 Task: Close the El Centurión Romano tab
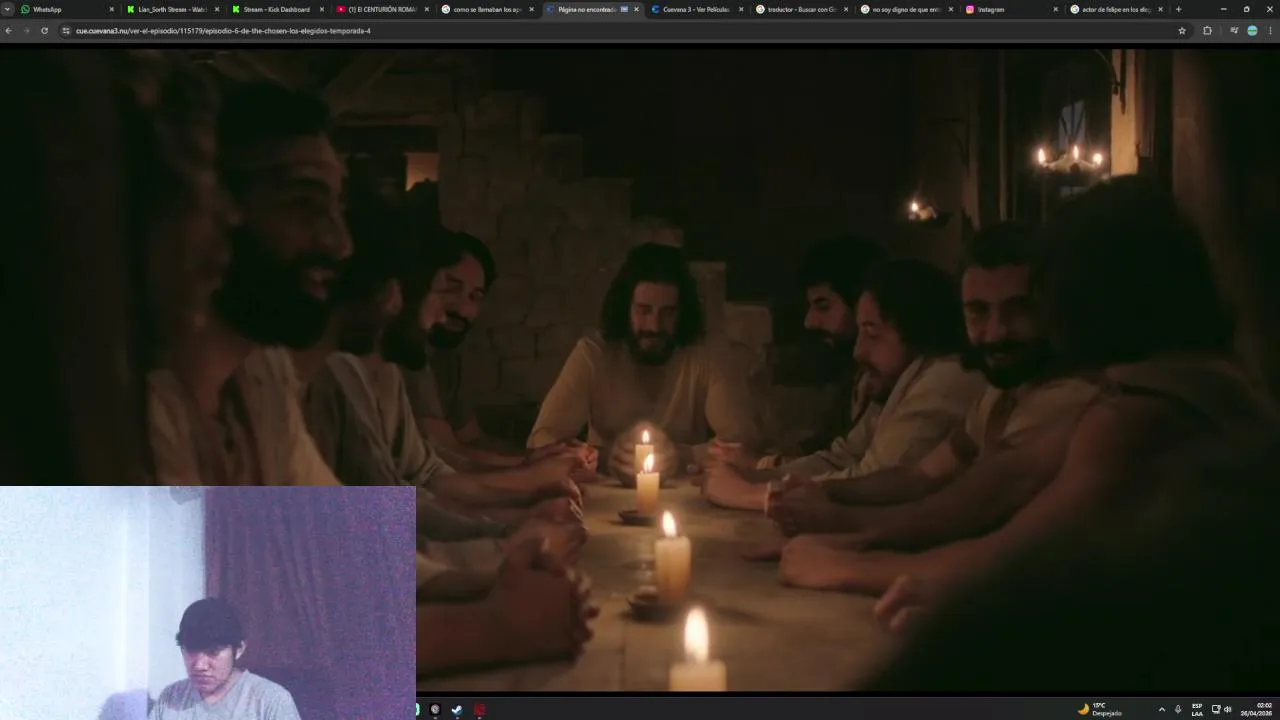[426, 9]
